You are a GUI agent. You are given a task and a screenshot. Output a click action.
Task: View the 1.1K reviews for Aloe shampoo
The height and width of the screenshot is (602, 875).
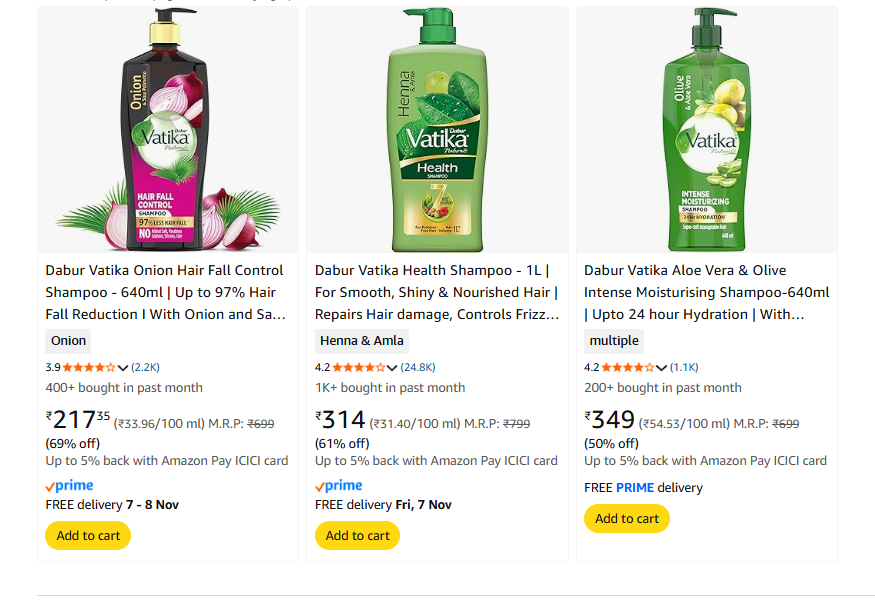pos(685,367)
